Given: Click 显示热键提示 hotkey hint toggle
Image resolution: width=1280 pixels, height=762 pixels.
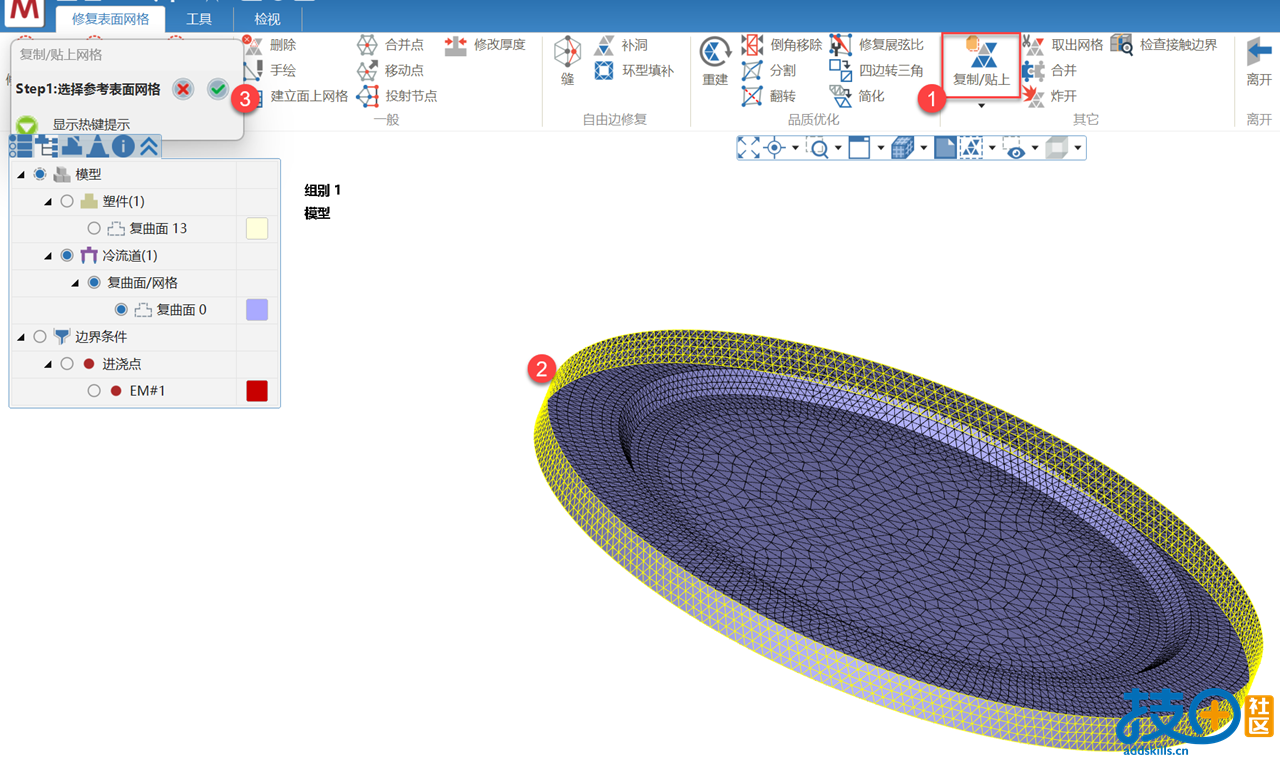Looking at the screenshot, I should pyautogui.click(x=27, y=125).
